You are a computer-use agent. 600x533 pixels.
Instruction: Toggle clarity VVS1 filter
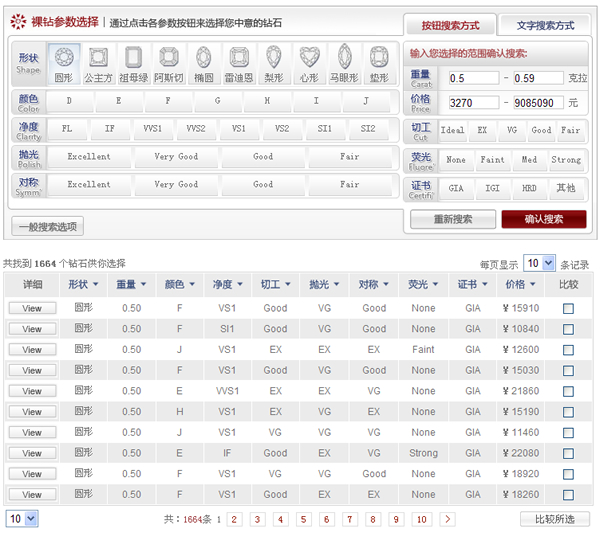(152, 129)
